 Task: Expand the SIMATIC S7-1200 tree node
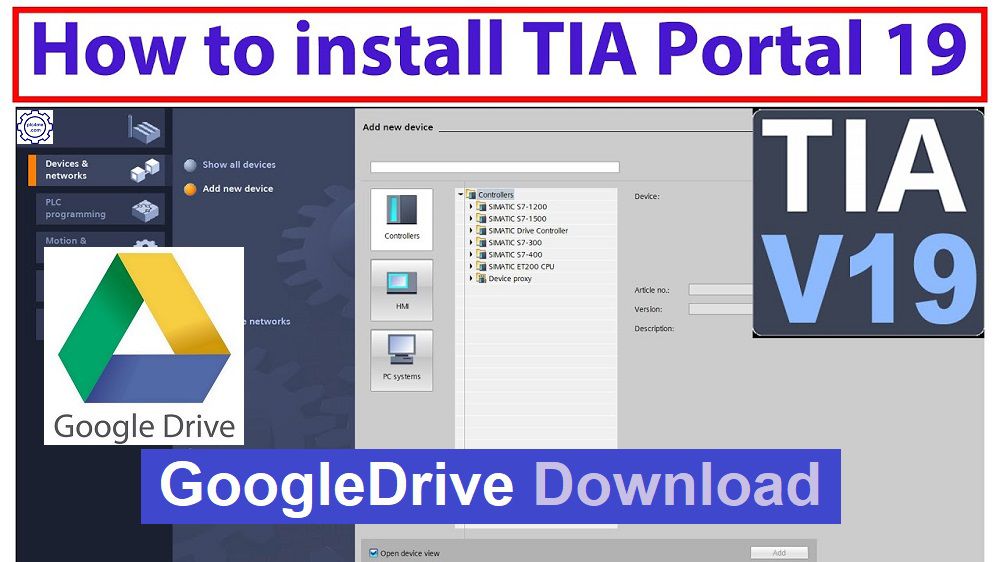pos(471,207)
